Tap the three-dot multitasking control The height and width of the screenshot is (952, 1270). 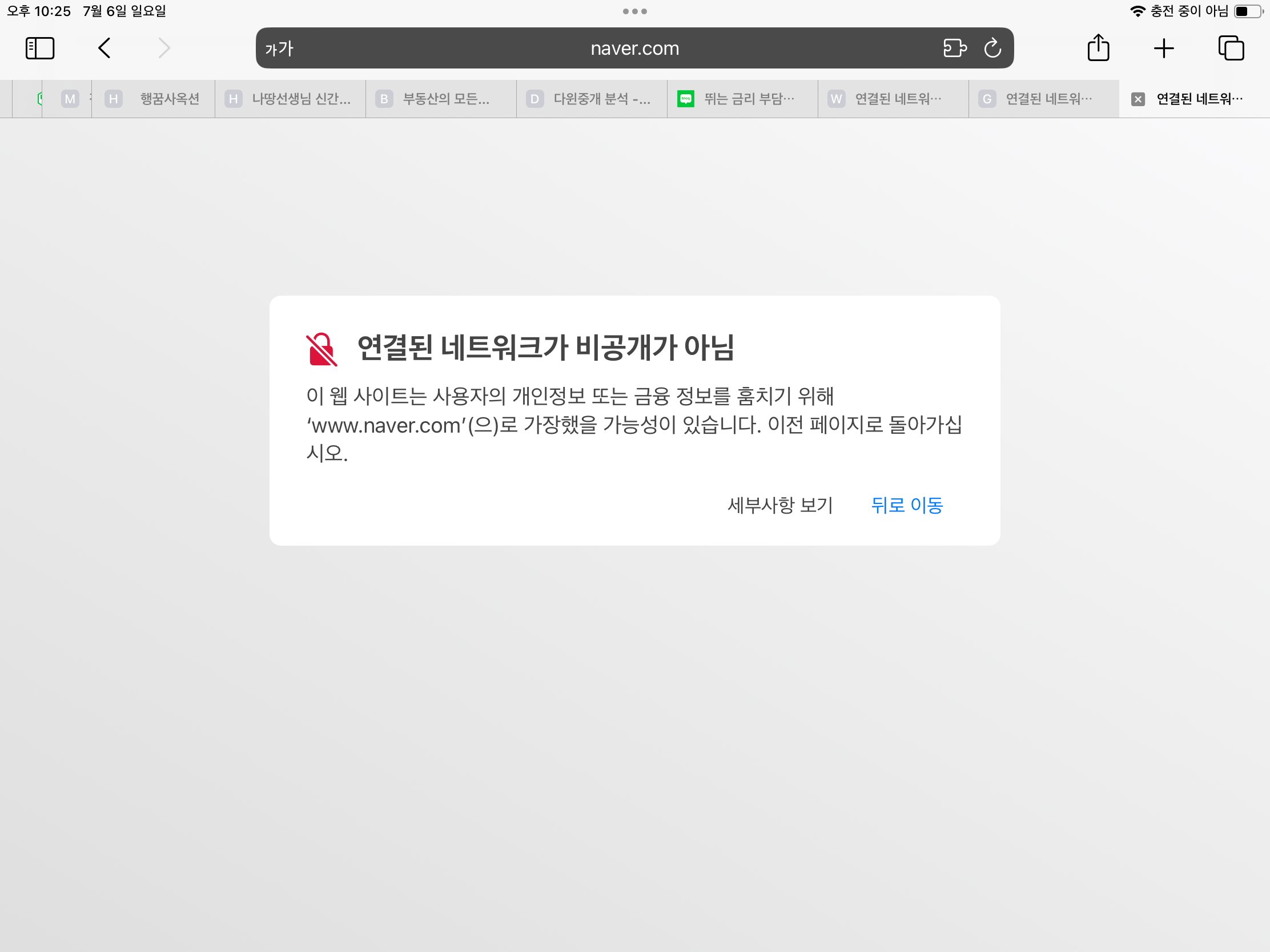tap(634, 11)
